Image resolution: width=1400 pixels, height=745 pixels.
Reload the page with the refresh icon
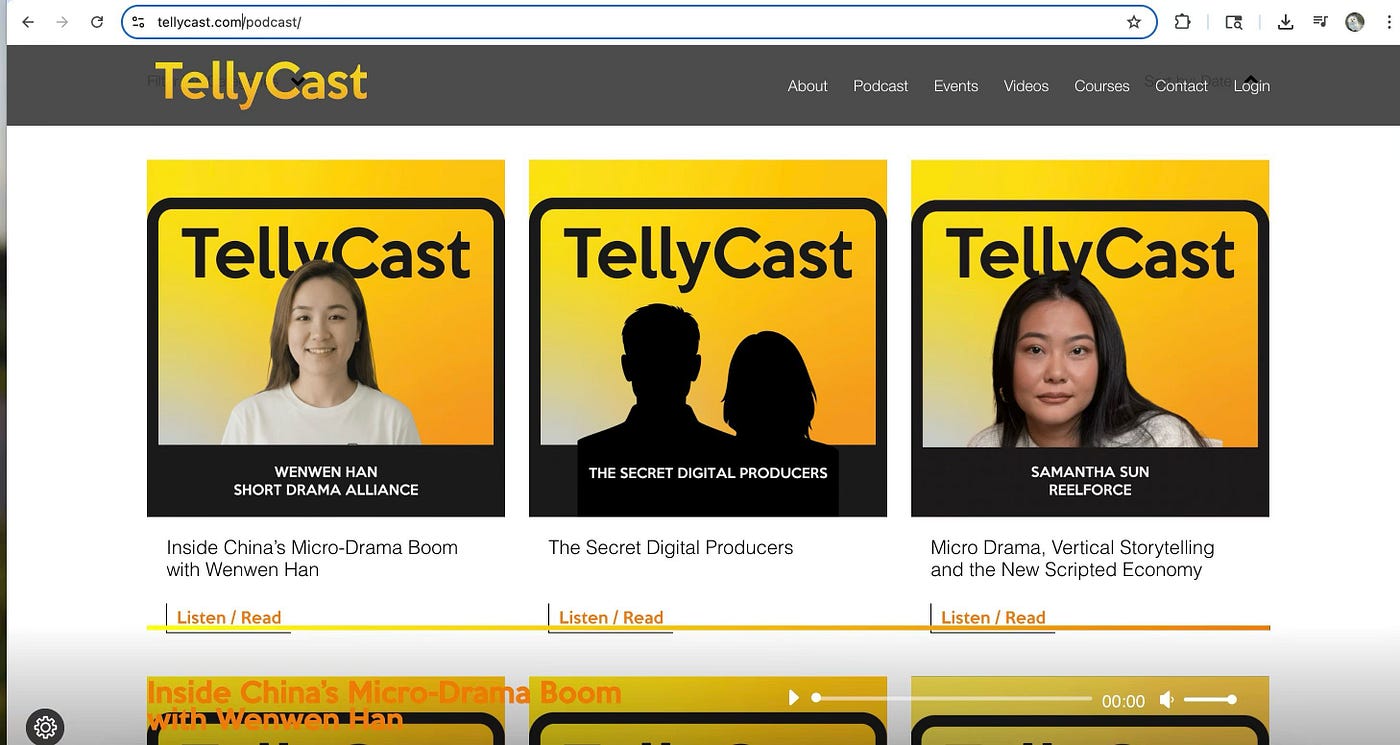(x=97, y=22)
